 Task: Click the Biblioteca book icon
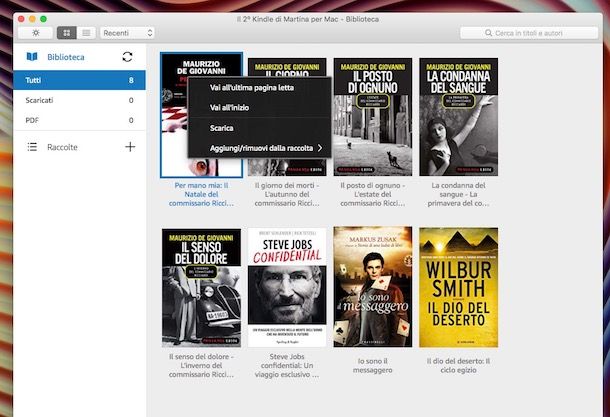32,57
